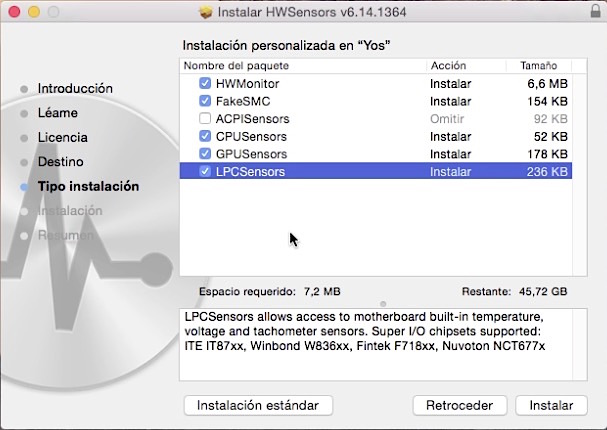The width and height of the screenshot is (607, 430).
Task: Uncheck the GPUSensors package checkbox
Action: point(205,154)
